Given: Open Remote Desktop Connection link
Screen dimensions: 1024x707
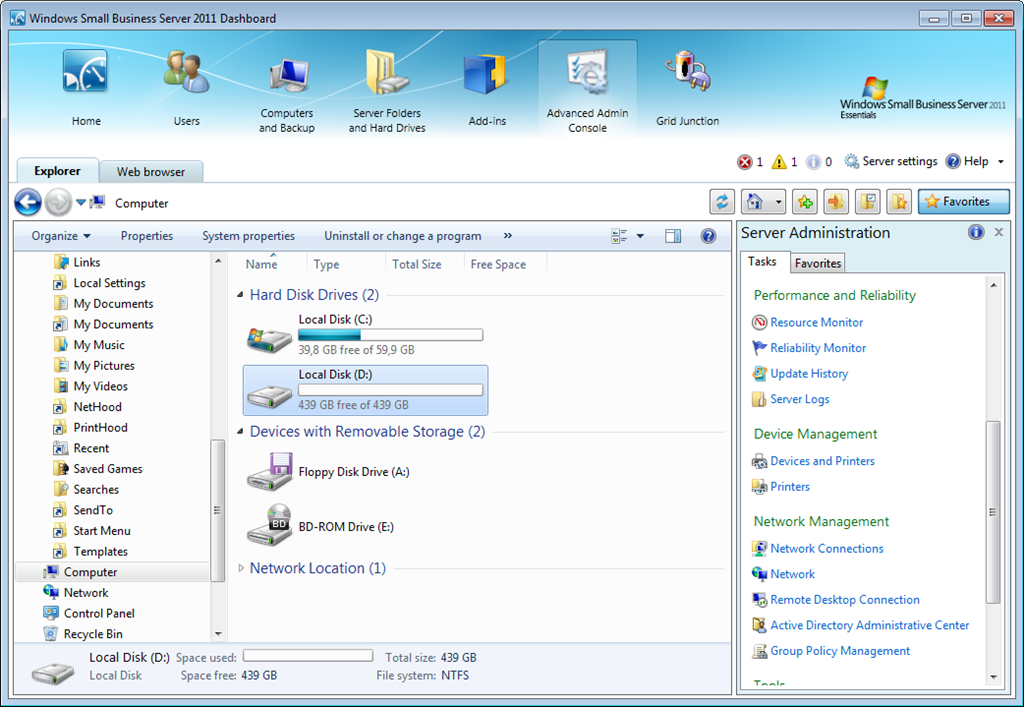Looking at the screenshot, I should (x=844, y=599).
